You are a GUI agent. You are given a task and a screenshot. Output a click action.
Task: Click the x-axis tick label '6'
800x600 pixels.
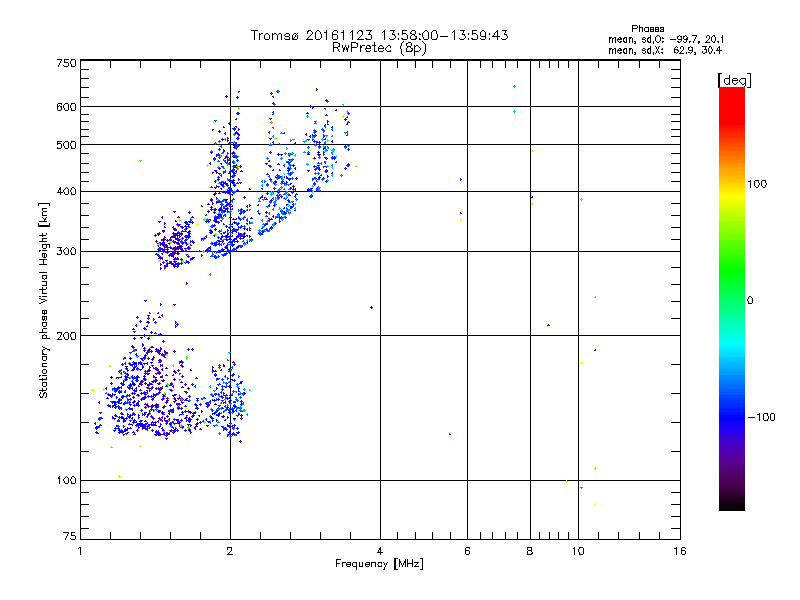coord(467,551)
